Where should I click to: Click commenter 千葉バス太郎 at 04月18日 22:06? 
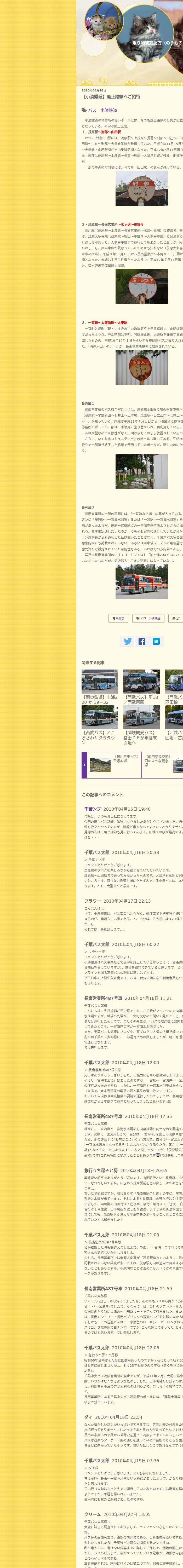(x=97, y=1348)
